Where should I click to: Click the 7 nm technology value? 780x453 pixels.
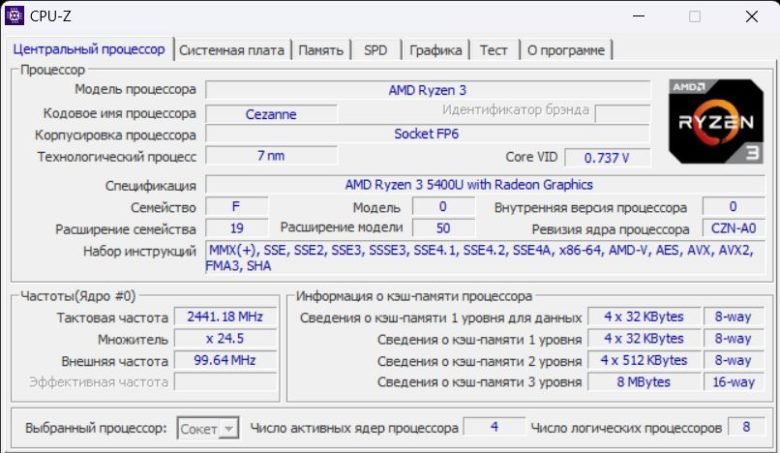271,156
